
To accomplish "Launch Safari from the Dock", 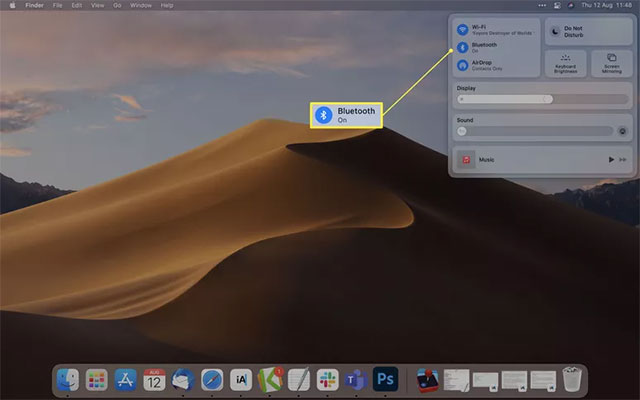I will pos(212,379).
